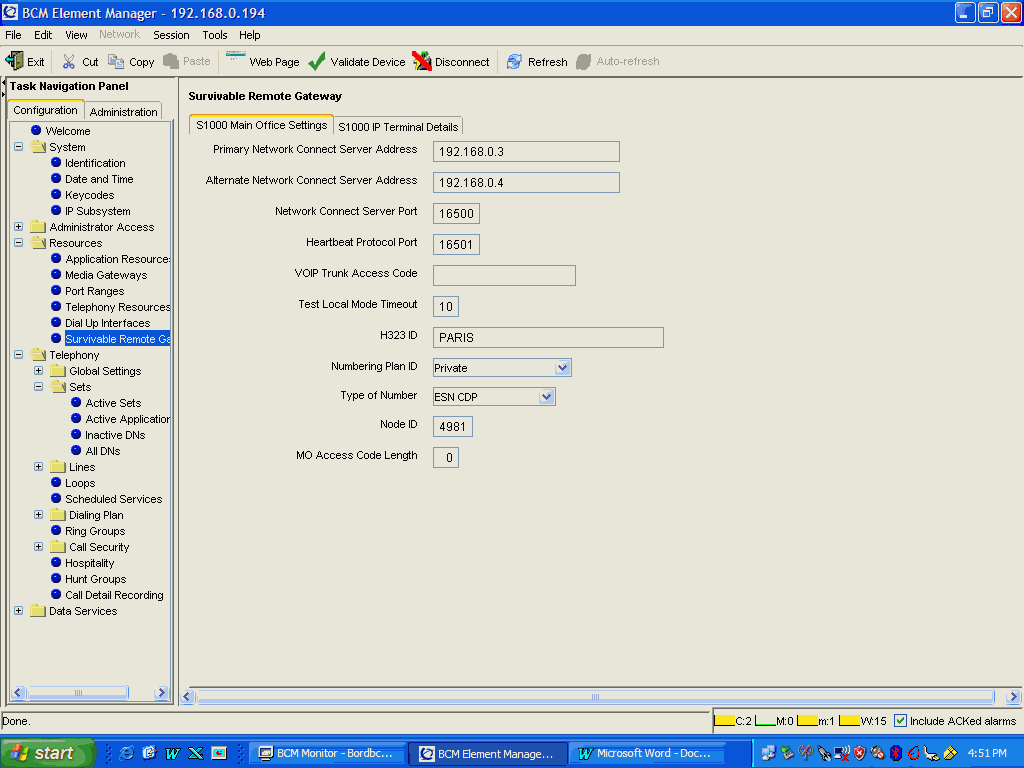Expand the Global Settings node
The image size is (1024, 768).
click(39, 371)
